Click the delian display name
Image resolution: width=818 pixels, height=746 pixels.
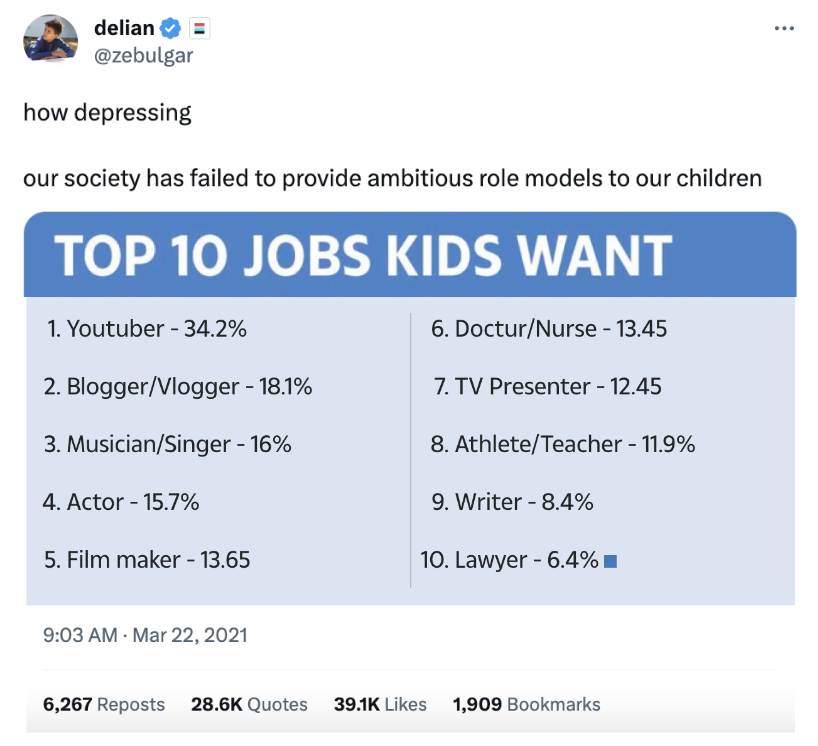(x=124, y=29)
